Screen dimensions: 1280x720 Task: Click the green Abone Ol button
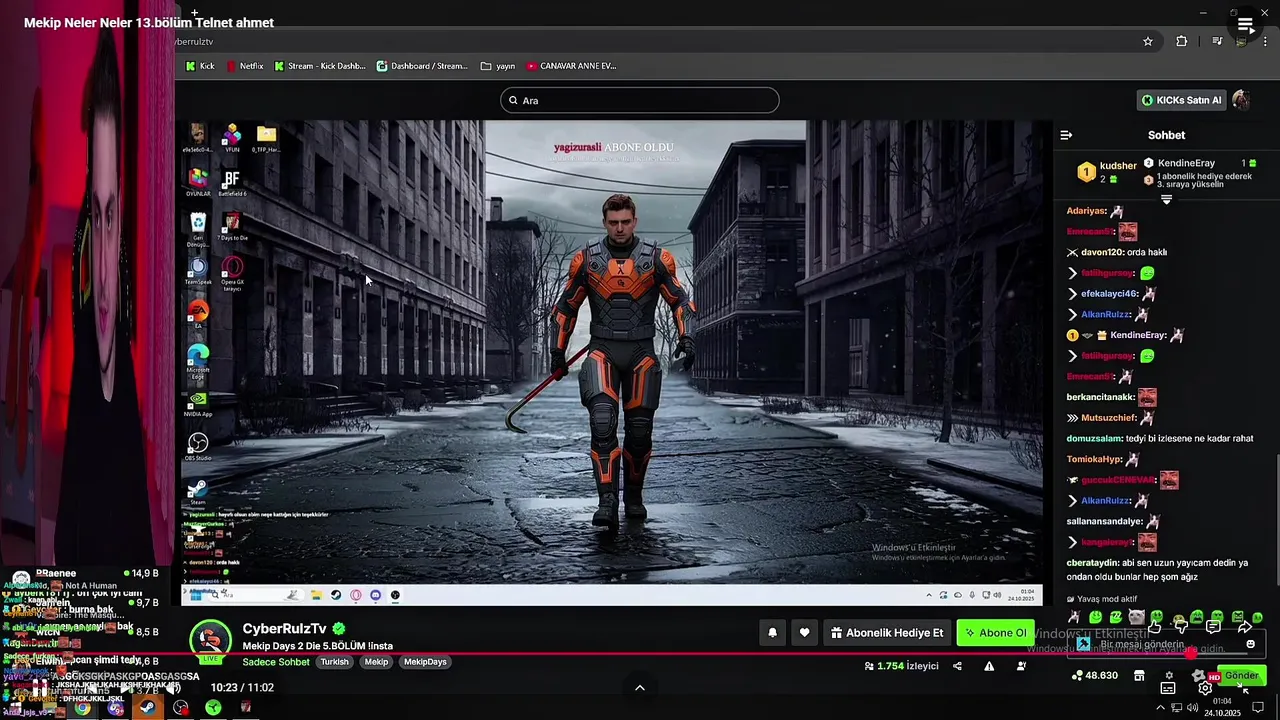point(995,633)
